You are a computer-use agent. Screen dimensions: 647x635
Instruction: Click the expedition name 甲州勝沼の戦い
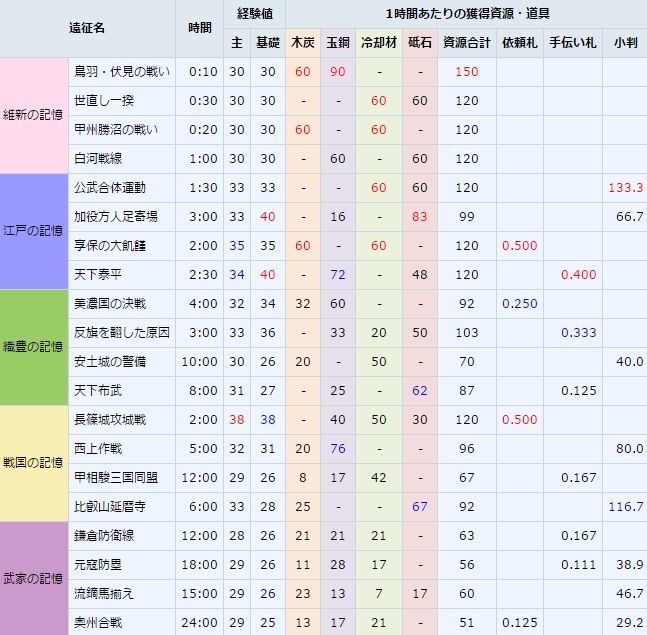[x=116, y=130]
